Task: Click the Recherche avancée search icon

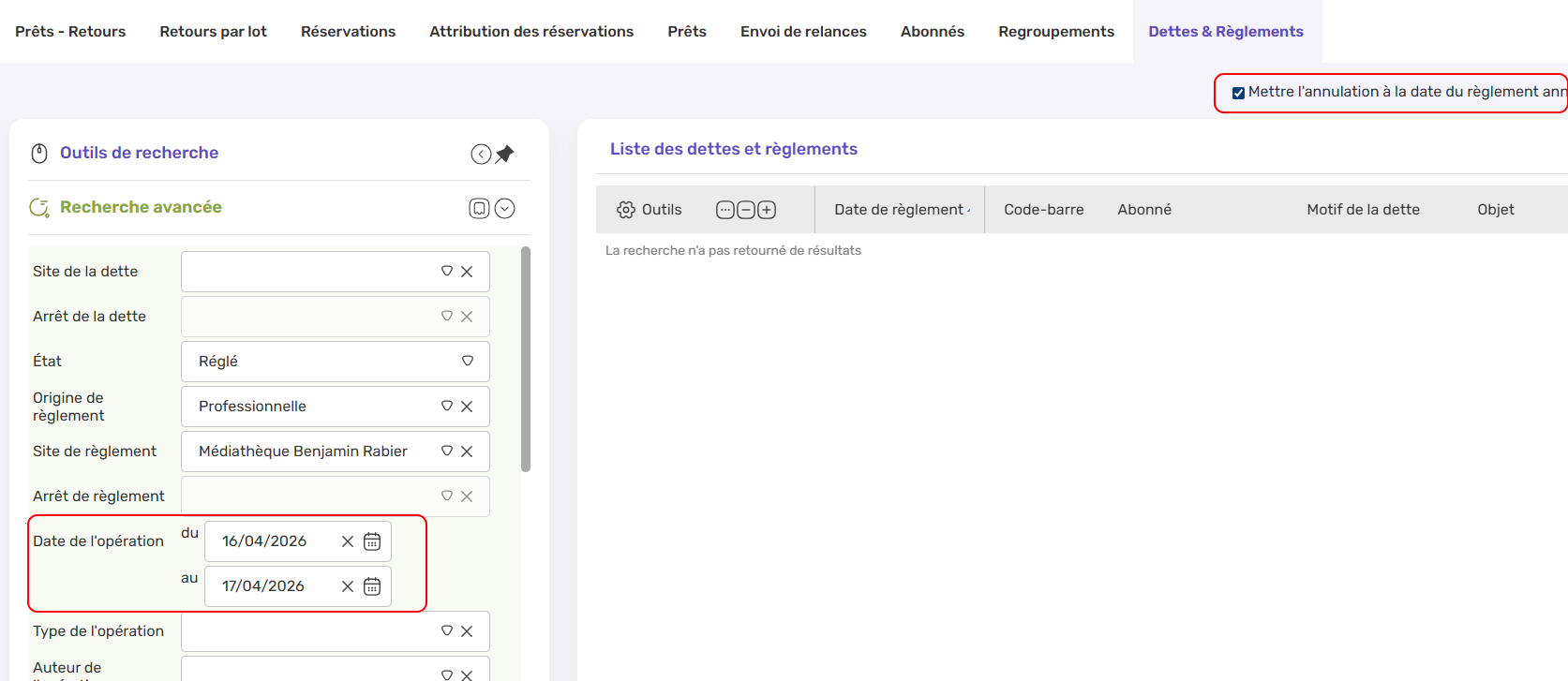Action: click(x=39, y=208)
